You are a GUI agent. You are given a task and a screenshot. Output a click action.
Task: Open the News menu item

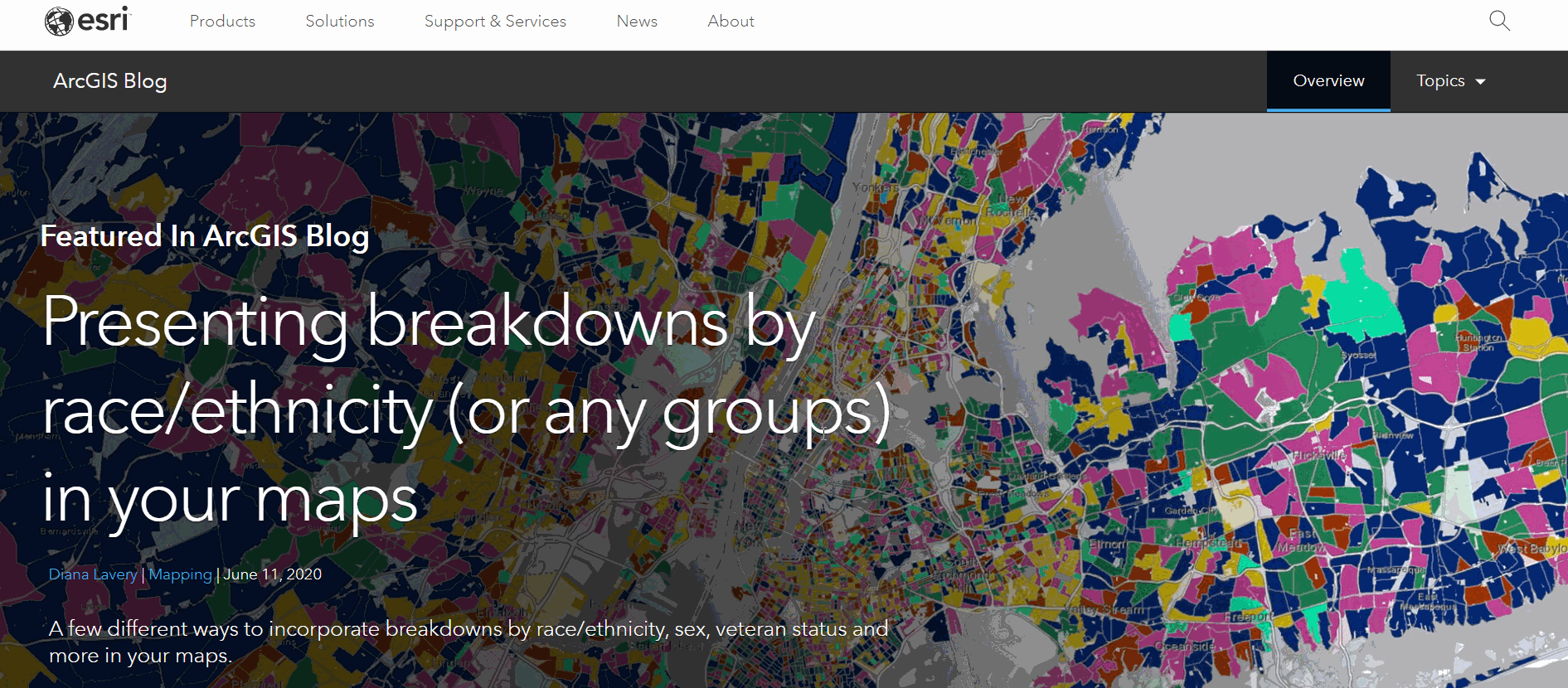coord(637,22)
